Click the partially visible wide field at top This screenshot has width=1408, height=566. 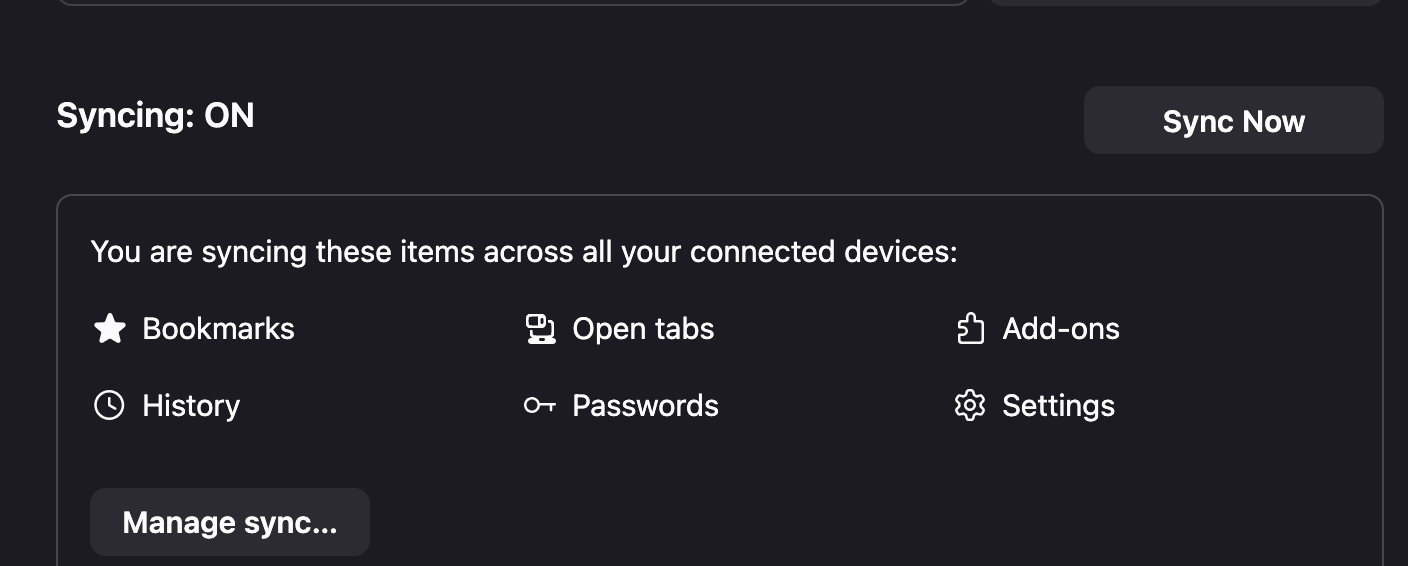(512, 2)
